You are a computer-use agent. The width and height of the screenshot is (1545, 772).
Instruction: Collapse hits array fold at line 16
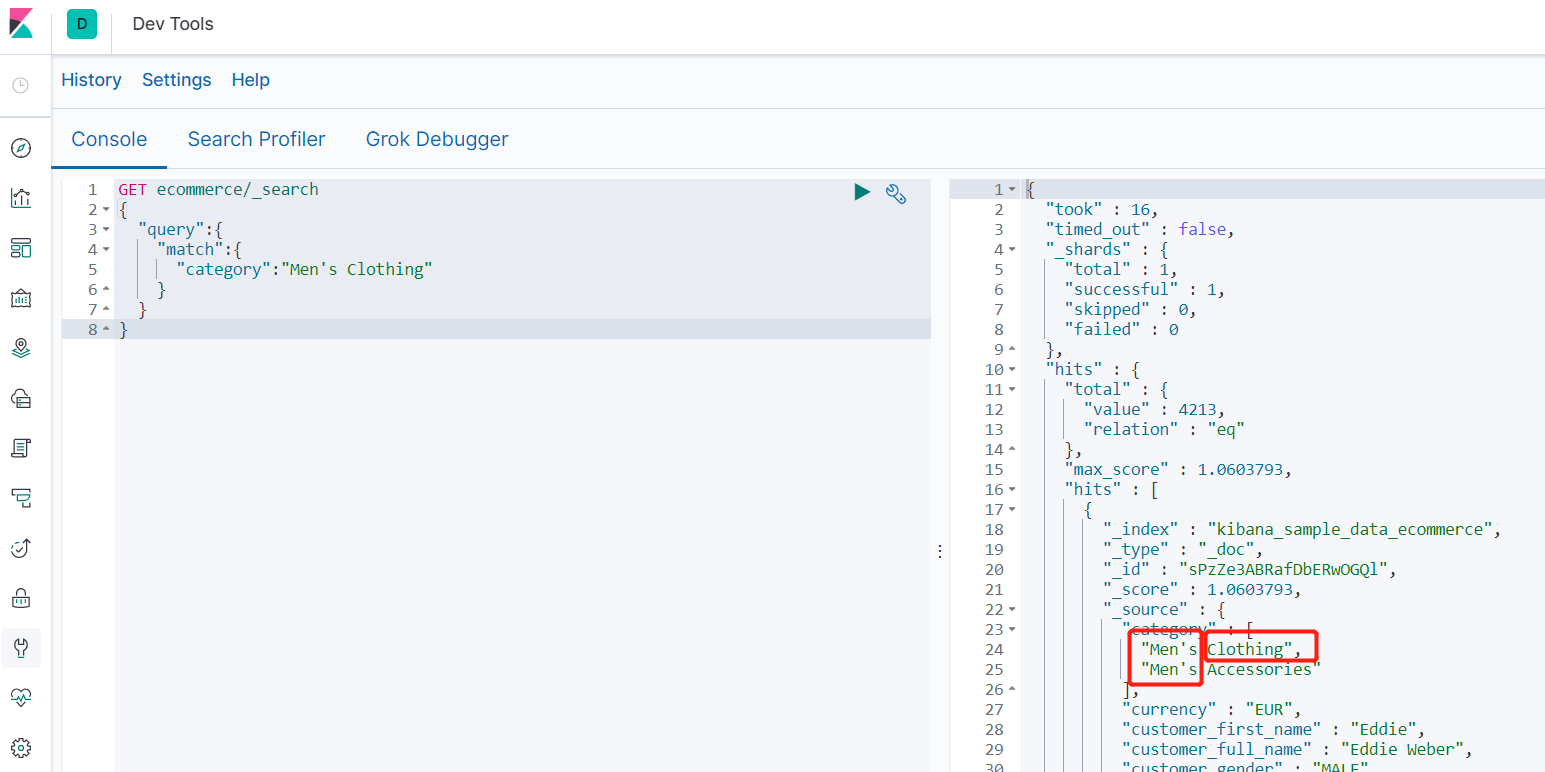point(1012,490)
